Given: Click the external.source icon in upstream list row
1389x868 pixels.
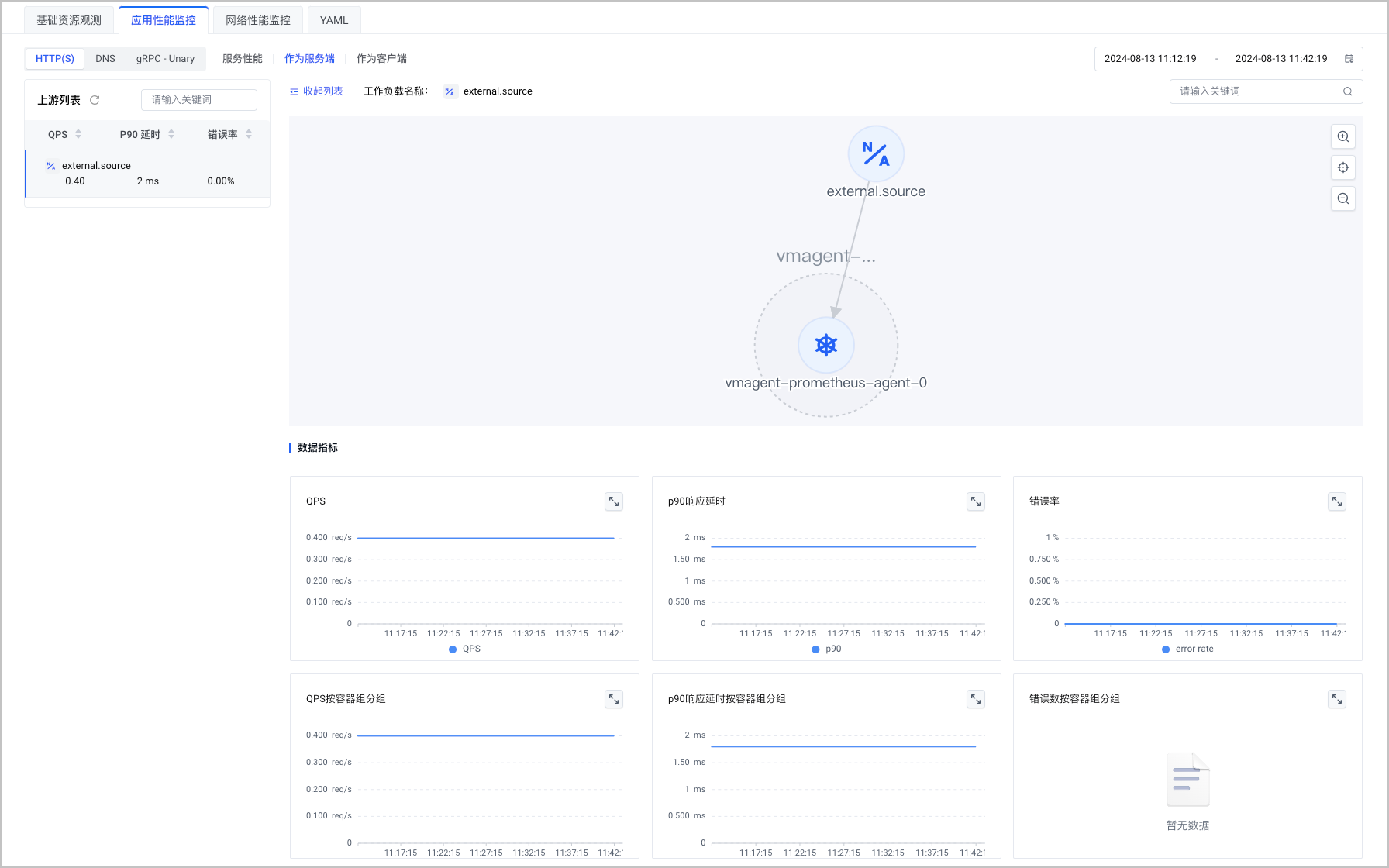Looking at the screenshot, I should (x=50, y=166).
